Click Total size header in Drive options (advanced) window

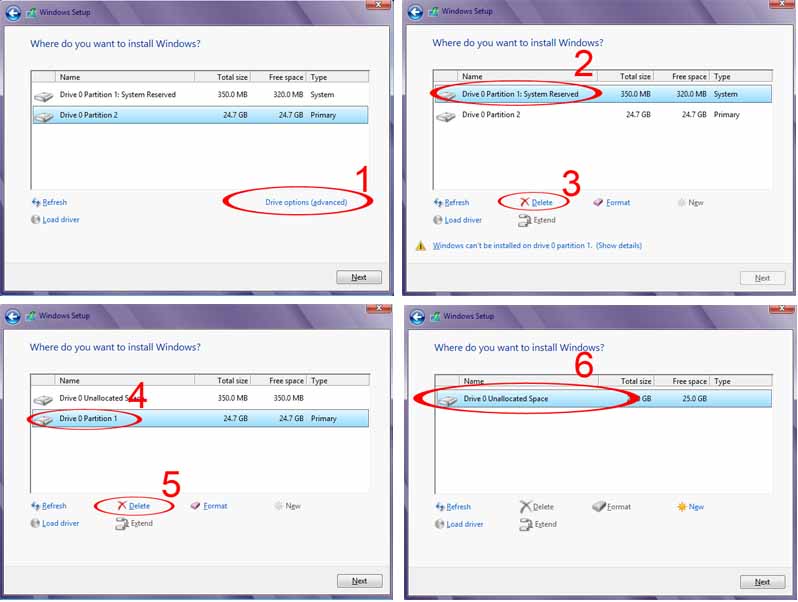222,77
